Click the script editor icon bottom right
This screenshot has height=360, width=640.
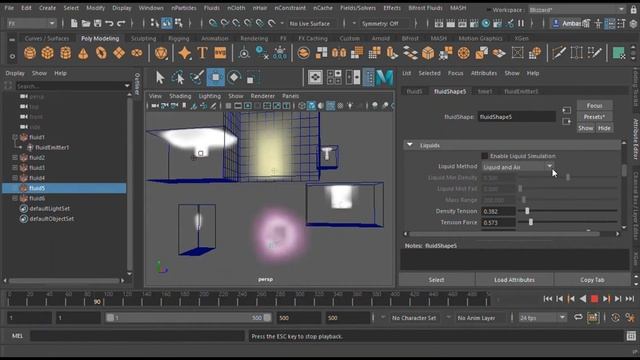tap(631, 336)
